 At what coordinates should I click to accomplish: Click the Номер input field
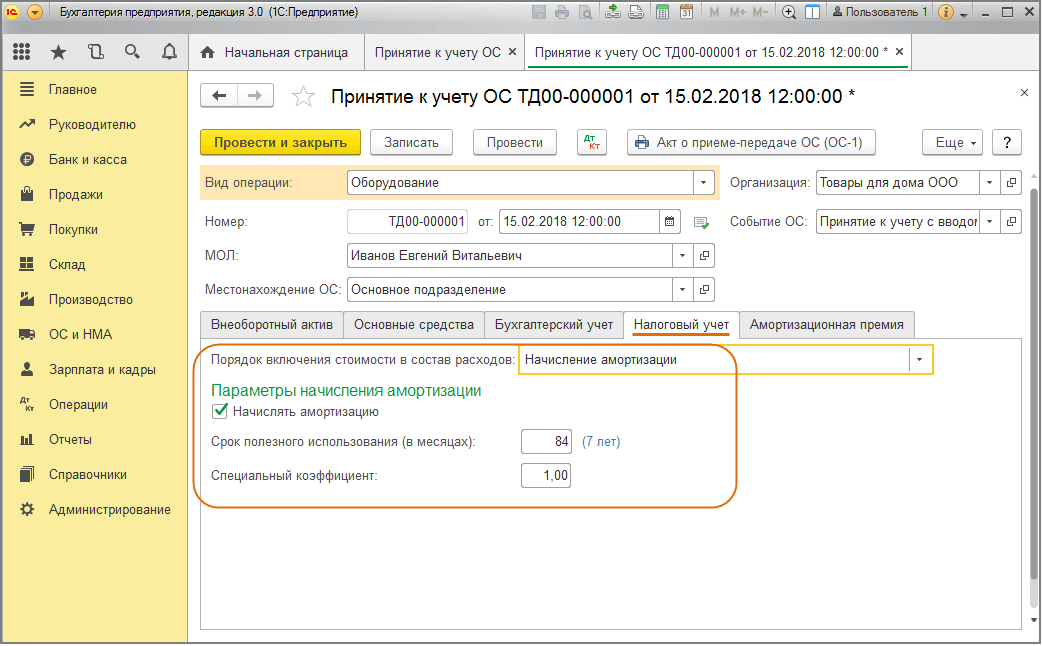(407, 221)
